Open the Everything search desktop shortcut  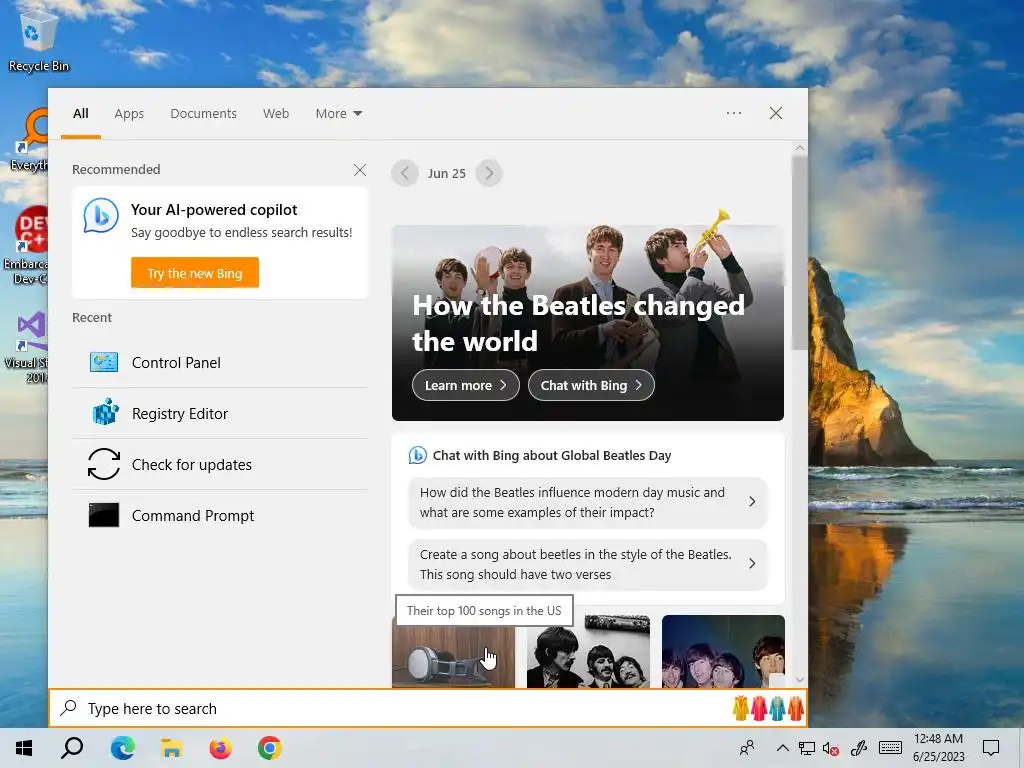29,140
